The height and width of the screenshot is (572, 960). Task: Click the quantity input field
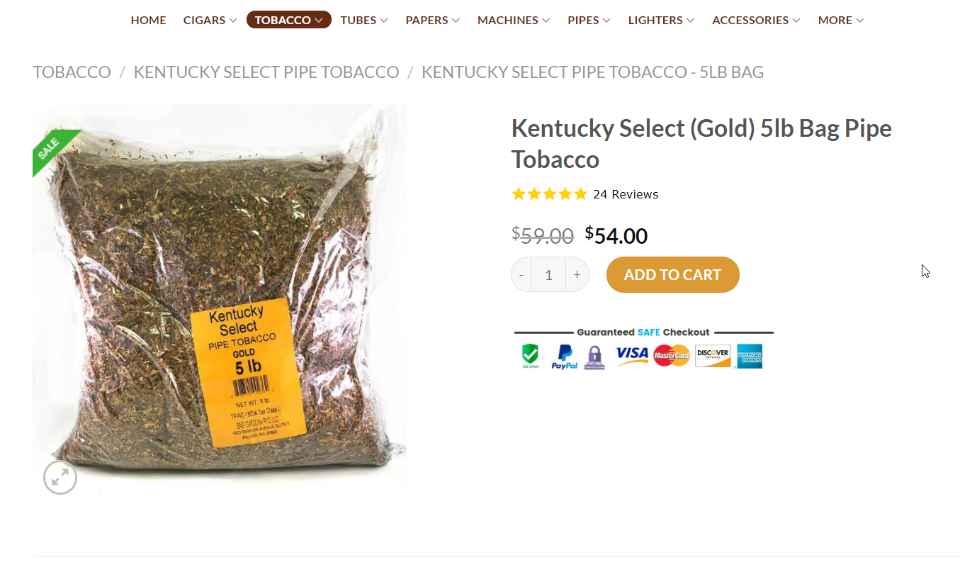pos(548,275)
